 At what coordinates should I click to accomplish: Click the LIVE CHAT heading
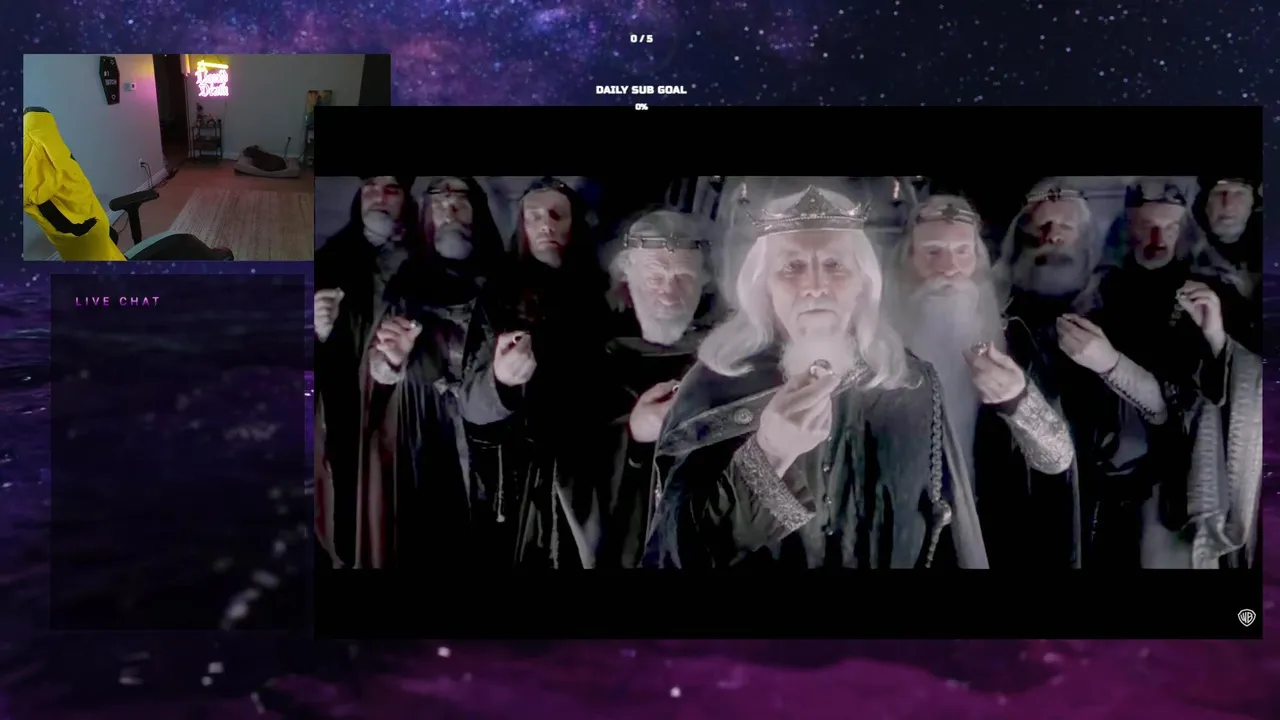pyautogui.click(x=118, y=301)
